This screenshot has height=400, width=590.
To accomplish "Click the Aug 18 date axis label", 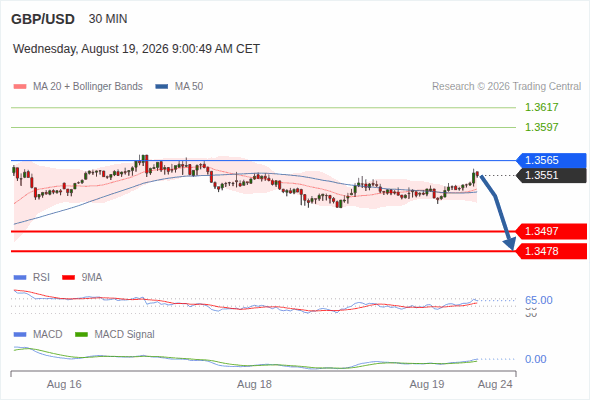I will pyautogui.click(x=254, y=385).
